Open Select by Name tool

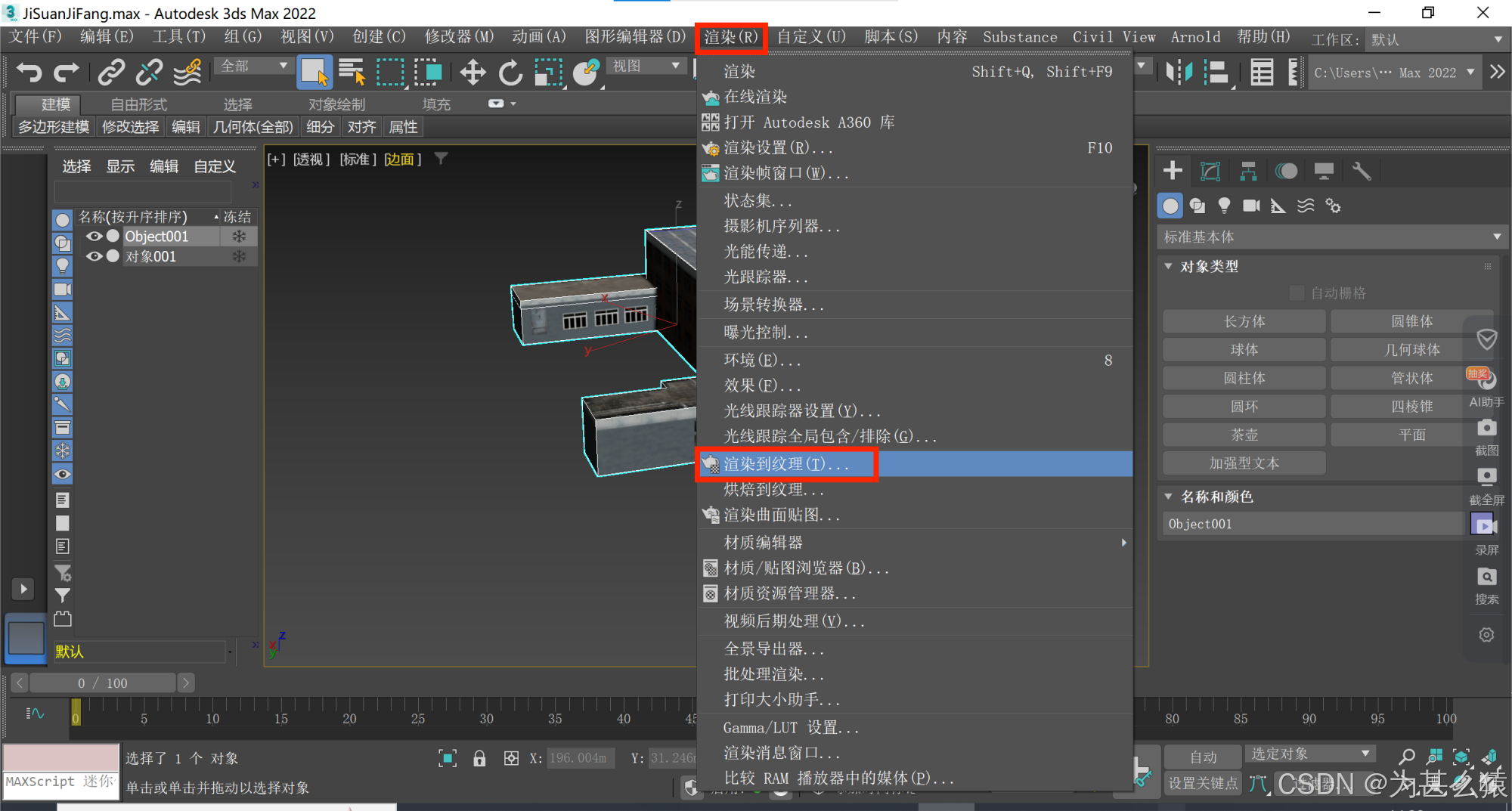(x=352, y=73)
